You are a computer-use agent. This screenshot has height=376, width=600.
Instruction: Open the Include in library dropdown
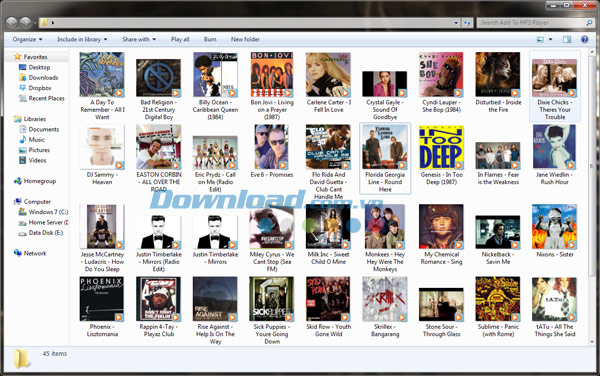[82, 39]
